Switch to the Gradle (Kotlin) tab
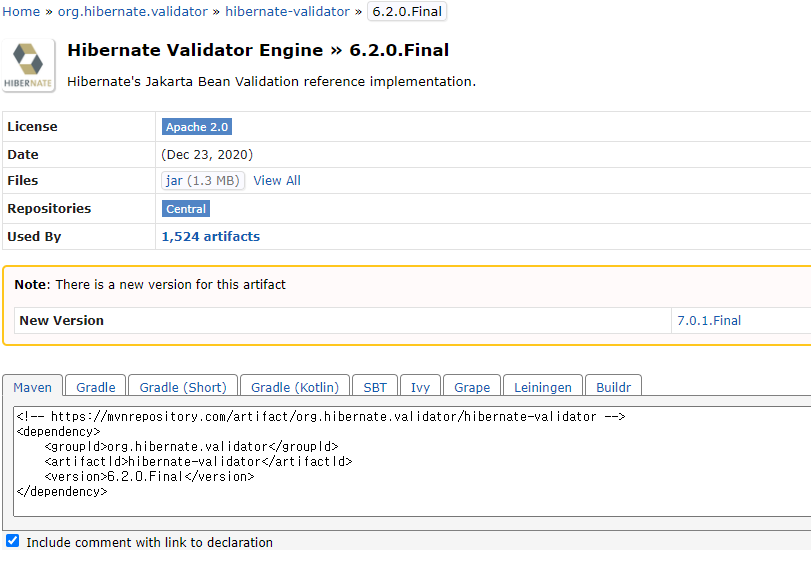Screen dimensions: 811x561 tap(295, 387)
